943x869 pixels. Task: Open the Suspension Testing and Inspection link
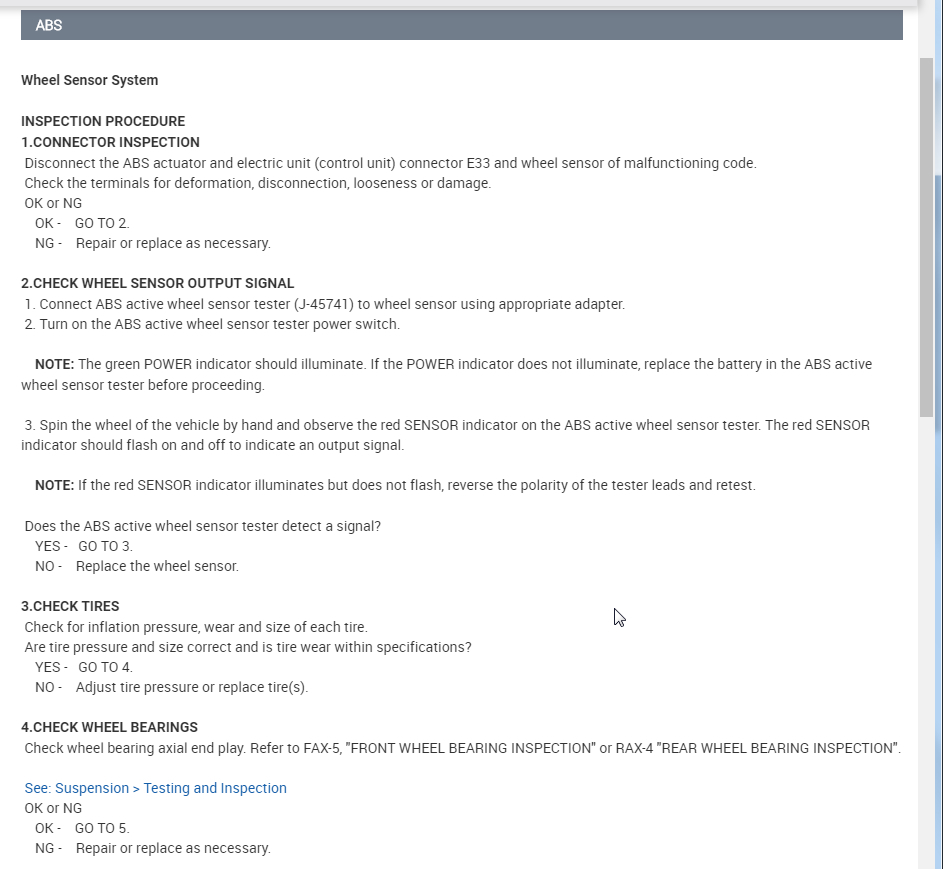[x=156, y=788]
